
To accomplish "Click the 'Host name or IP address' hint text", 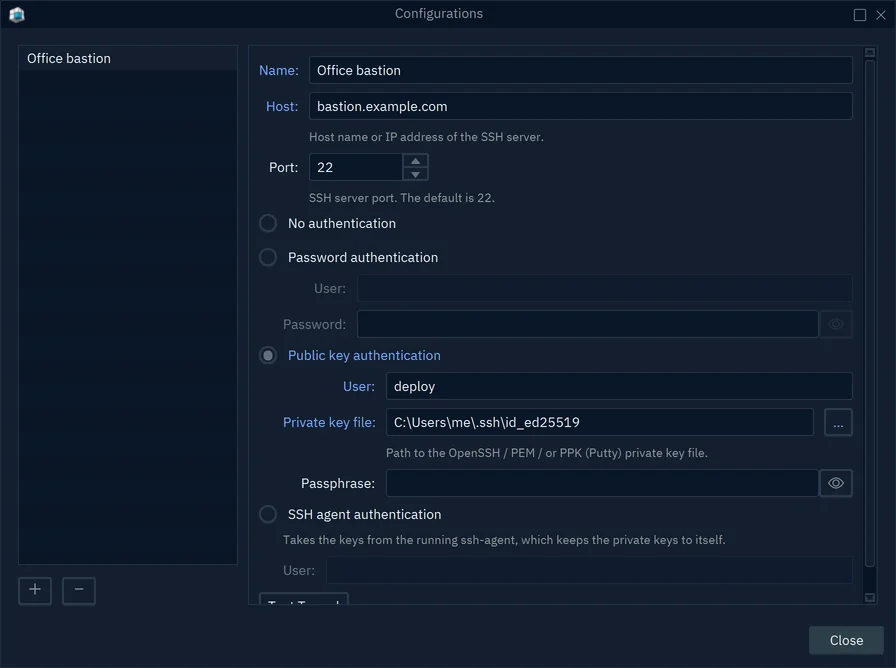I will click(x=426, y=137).
